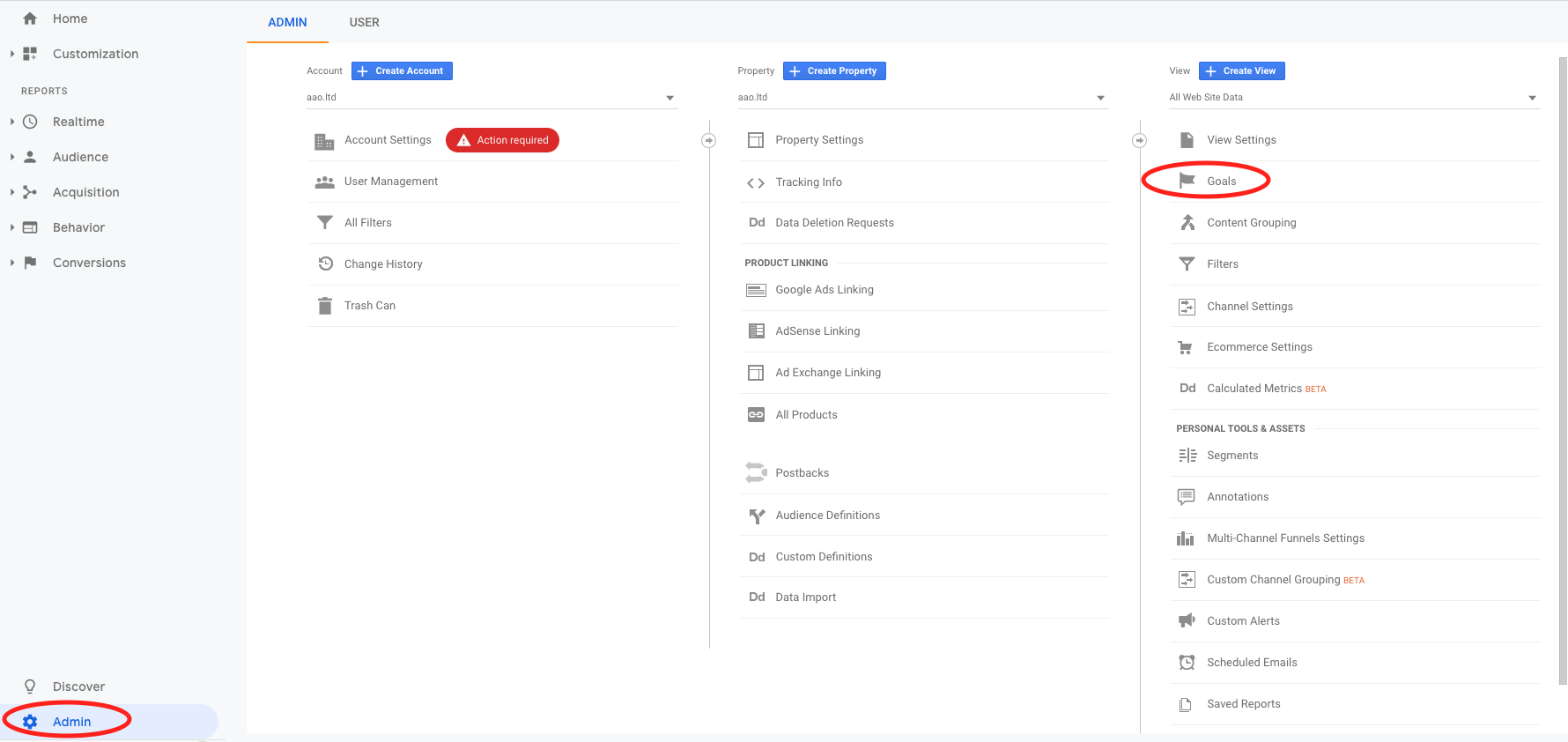Click the Custom Alerts megaphone icon
The image size is (1568, 742).
1187,620
